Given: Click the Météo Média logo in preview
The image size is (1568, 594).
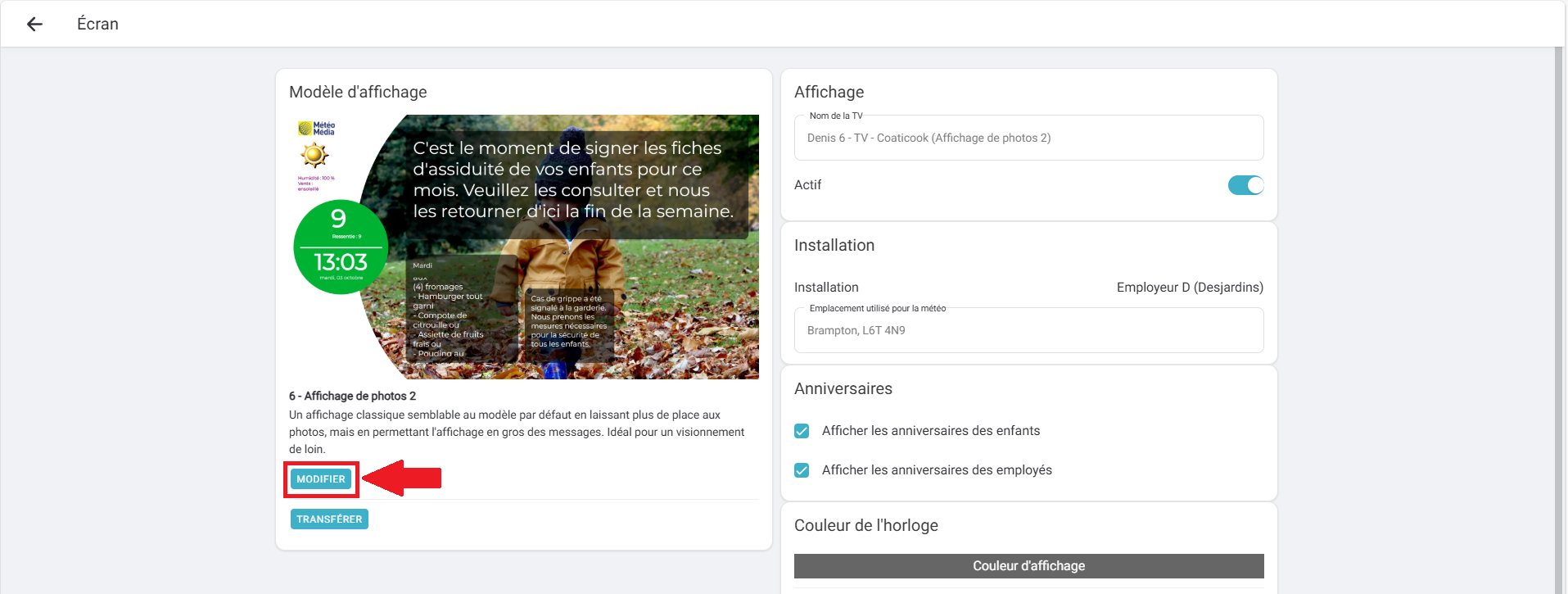Looking at the screenshot, I should pos(316,129).
